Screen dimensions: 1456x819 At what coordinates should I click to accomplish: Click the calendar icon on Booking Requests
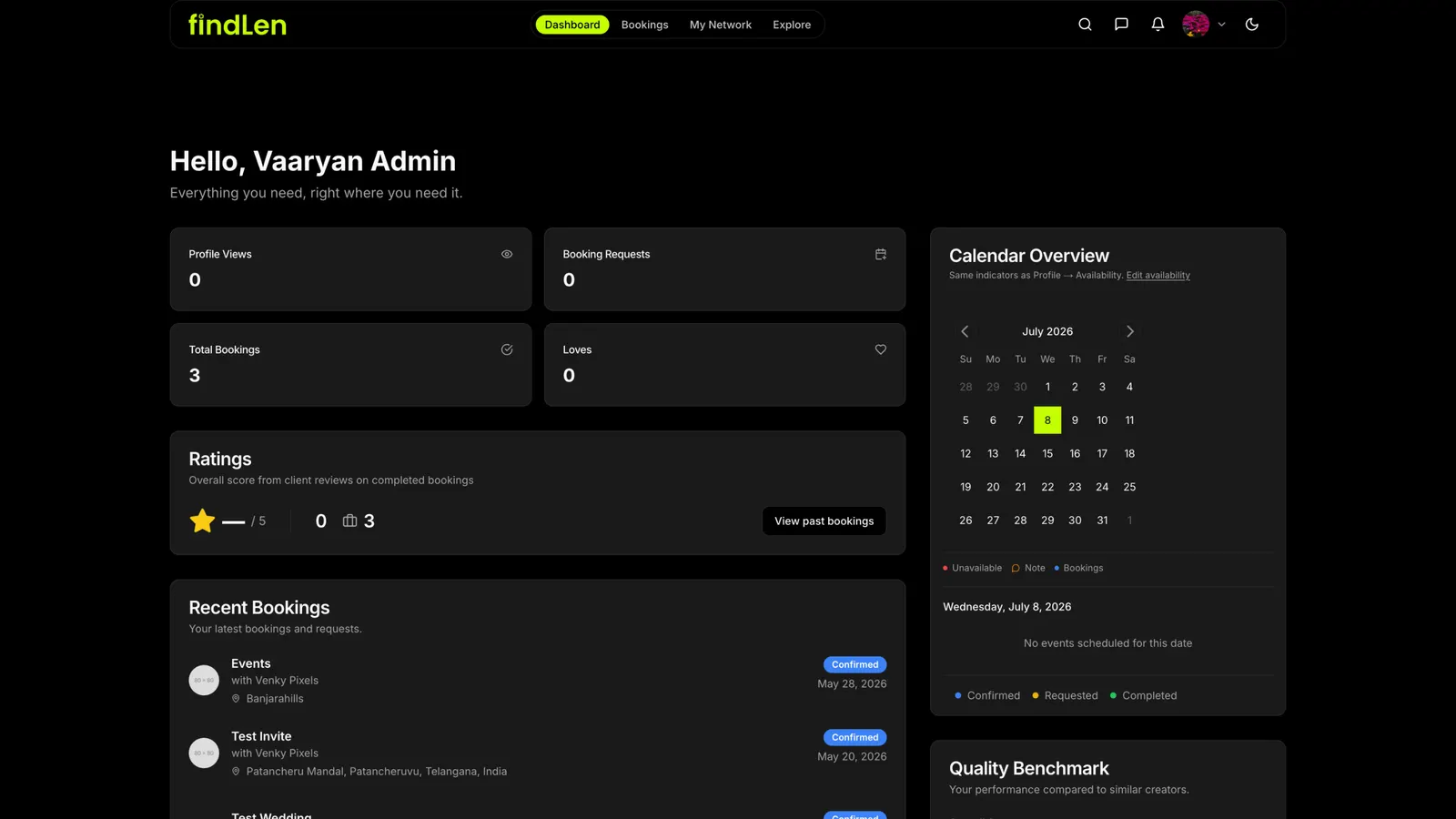coord(881,254)
